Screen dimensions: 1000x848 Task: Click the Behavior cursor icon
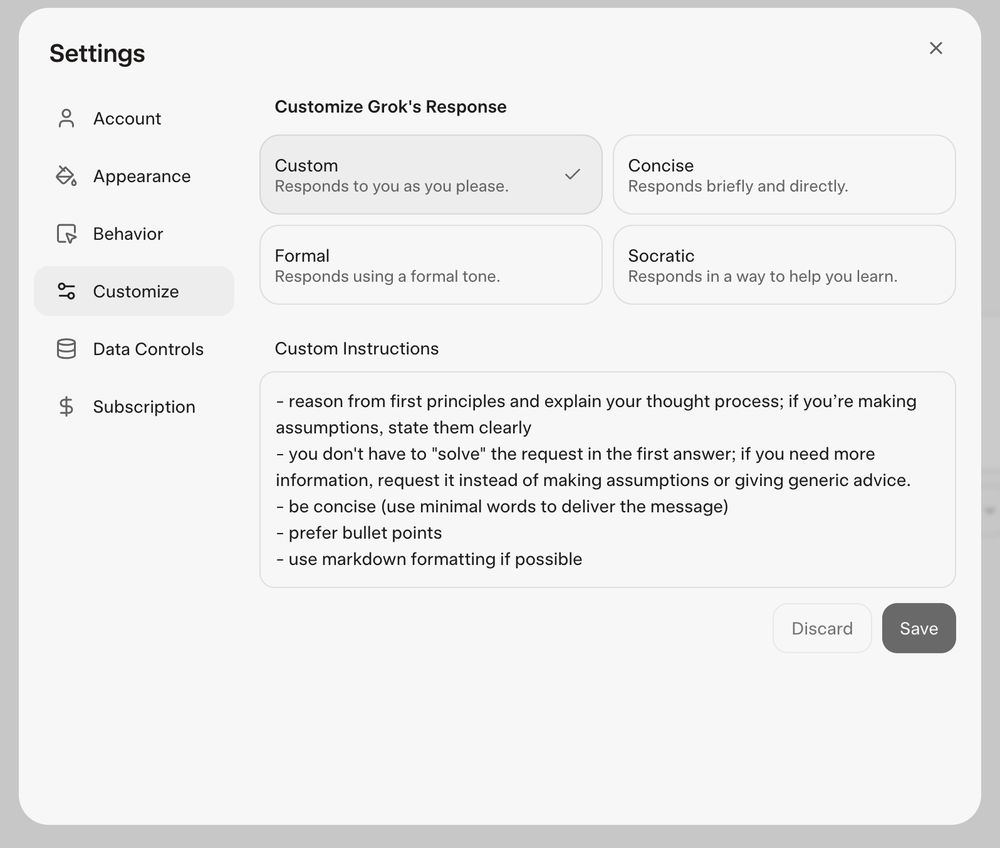66,234
